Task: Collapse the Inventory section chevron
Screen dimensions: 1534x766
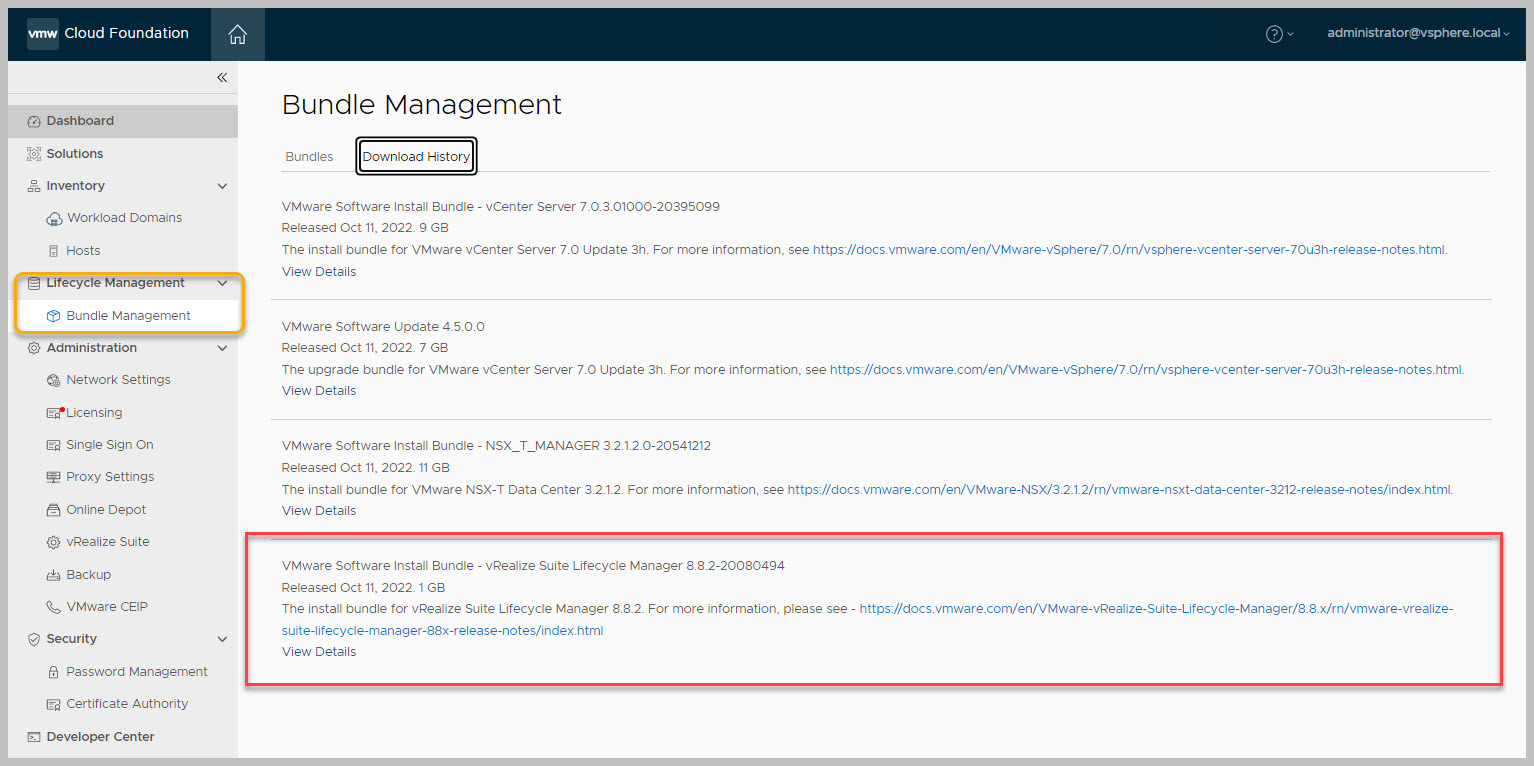Action: pyautogui.click(x=222, y=186)
